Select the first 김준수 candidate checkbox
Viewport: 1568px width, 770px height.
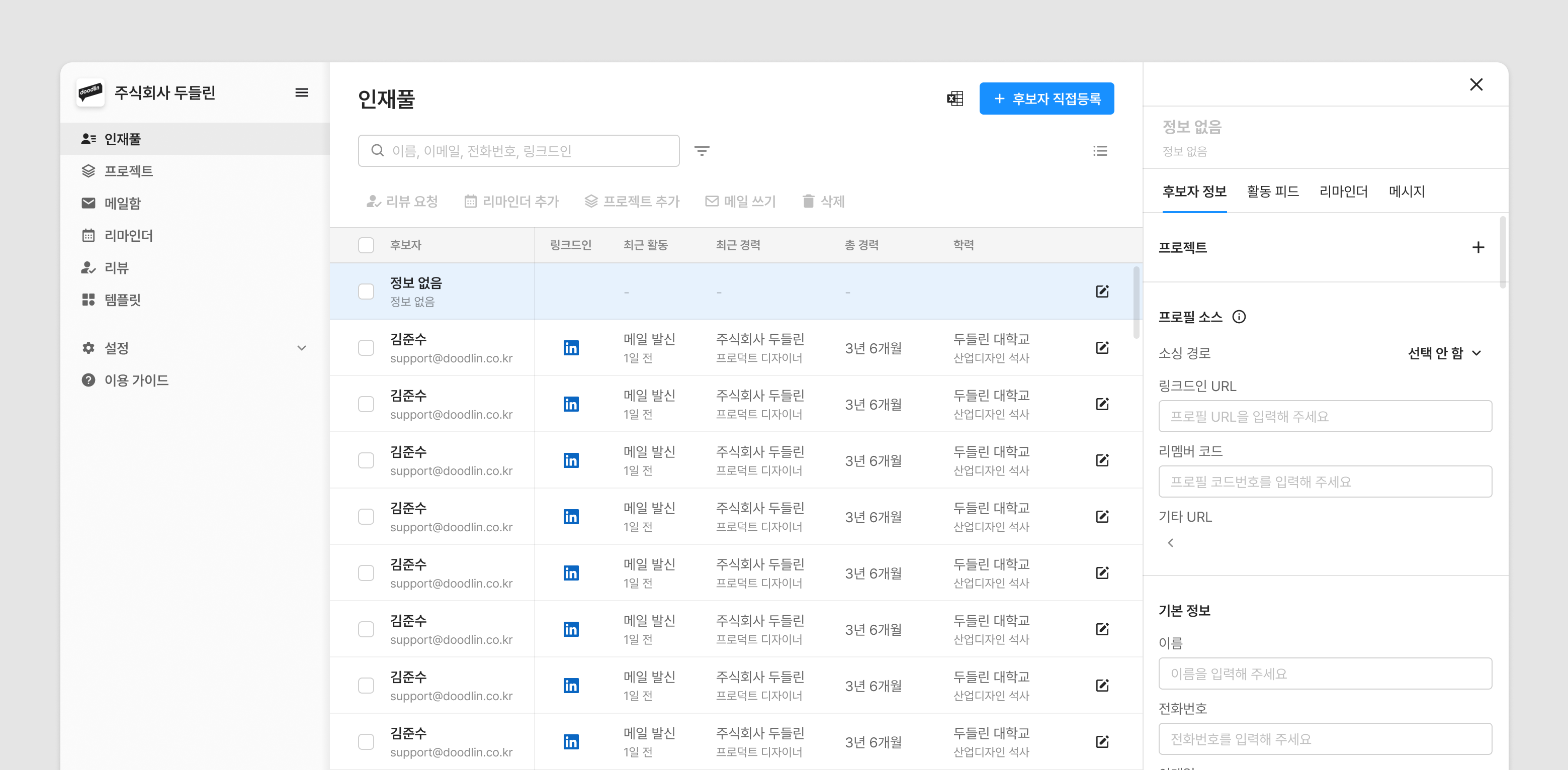click(x=366, y=348)
